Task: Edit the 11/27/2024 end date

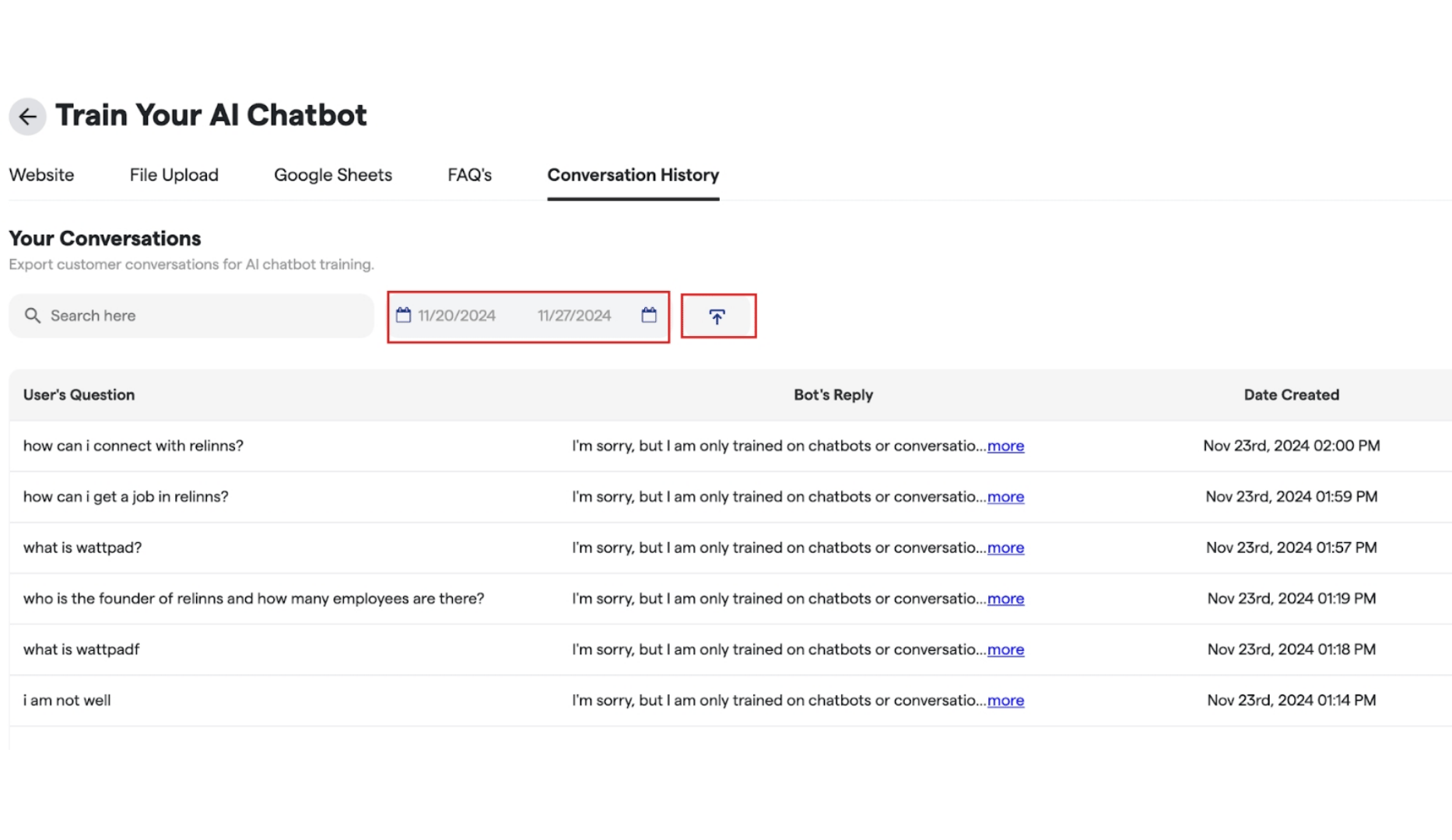Action: 574,316
